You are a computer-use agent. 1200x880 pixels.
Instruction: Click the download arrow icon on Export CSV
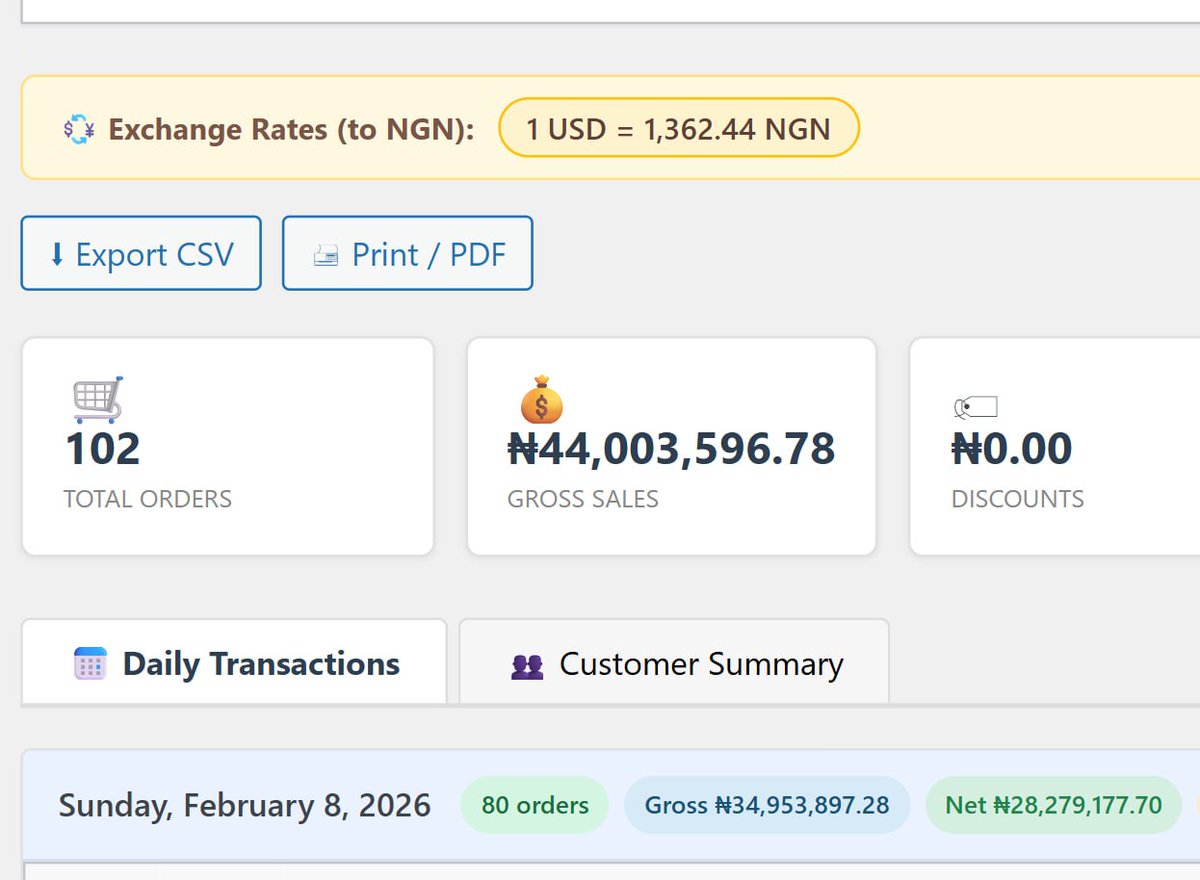[x=57, y=255]
